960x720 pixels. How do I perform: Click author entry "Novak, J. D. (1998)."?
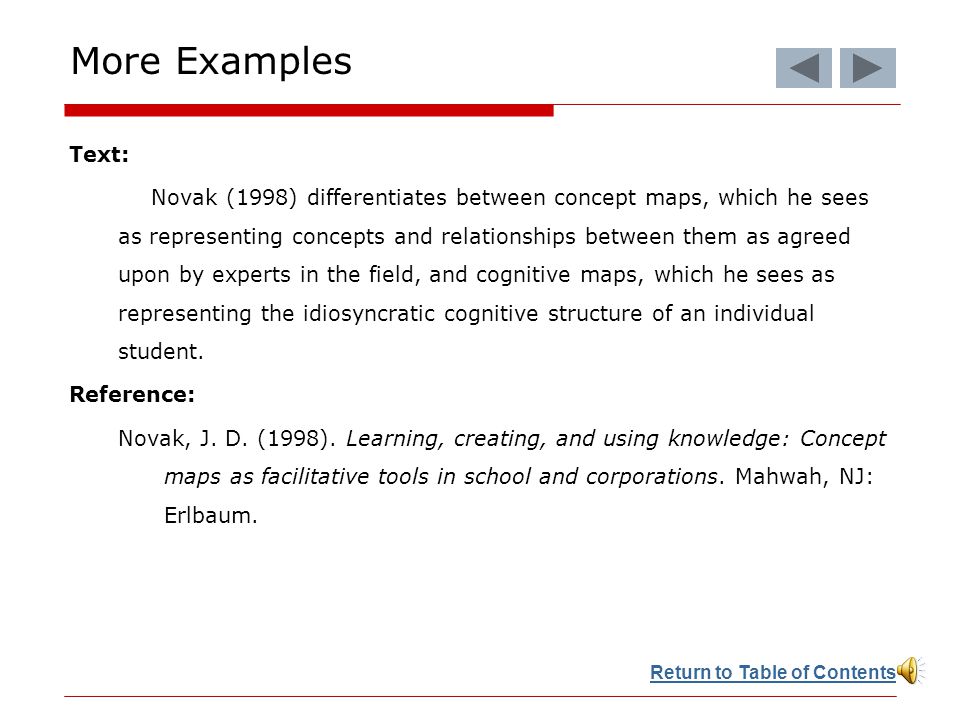tap(227, 439)
